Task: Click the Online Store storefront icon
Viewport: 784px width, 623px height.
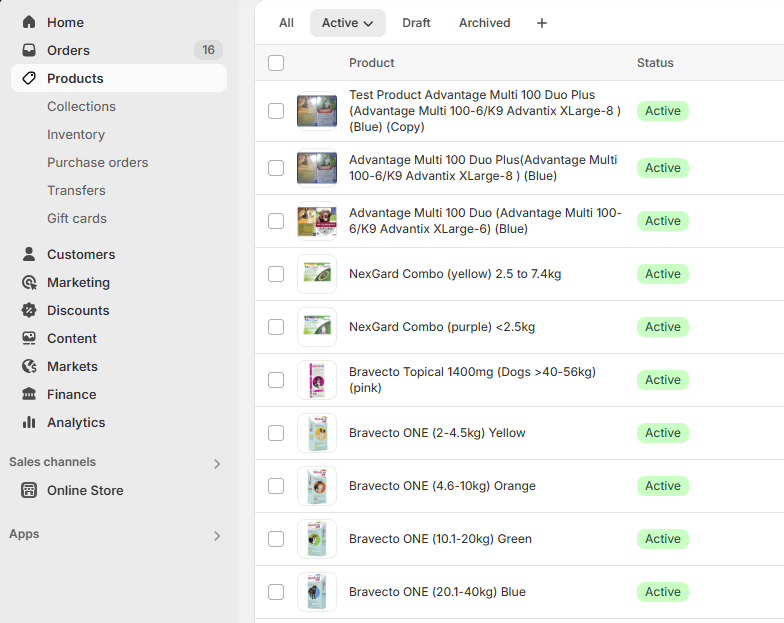Action: click(x=29, y=490)
